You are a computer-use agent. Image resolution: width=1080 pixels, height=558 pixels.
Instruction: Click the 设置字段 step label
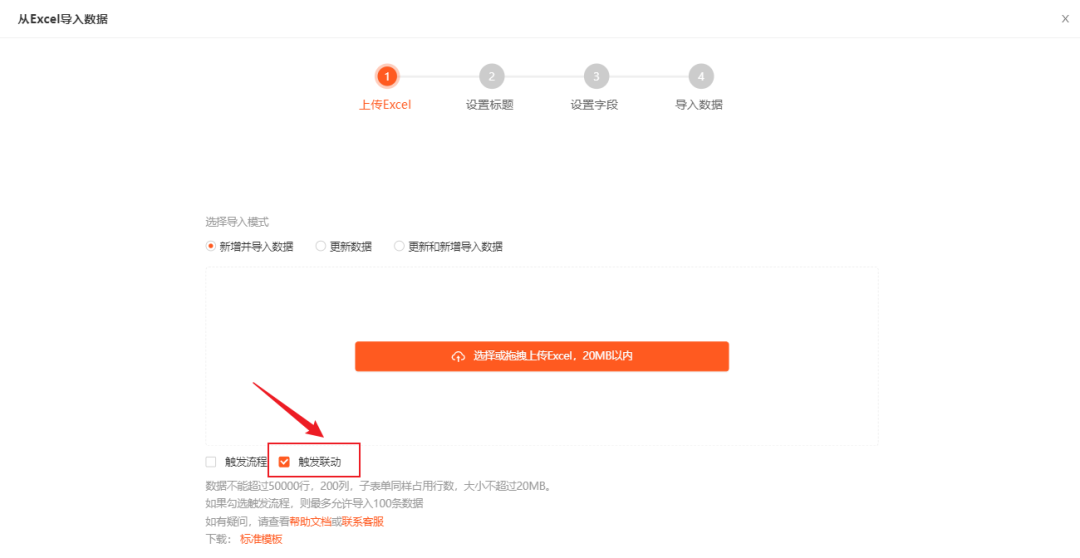[x=594, y=105]
